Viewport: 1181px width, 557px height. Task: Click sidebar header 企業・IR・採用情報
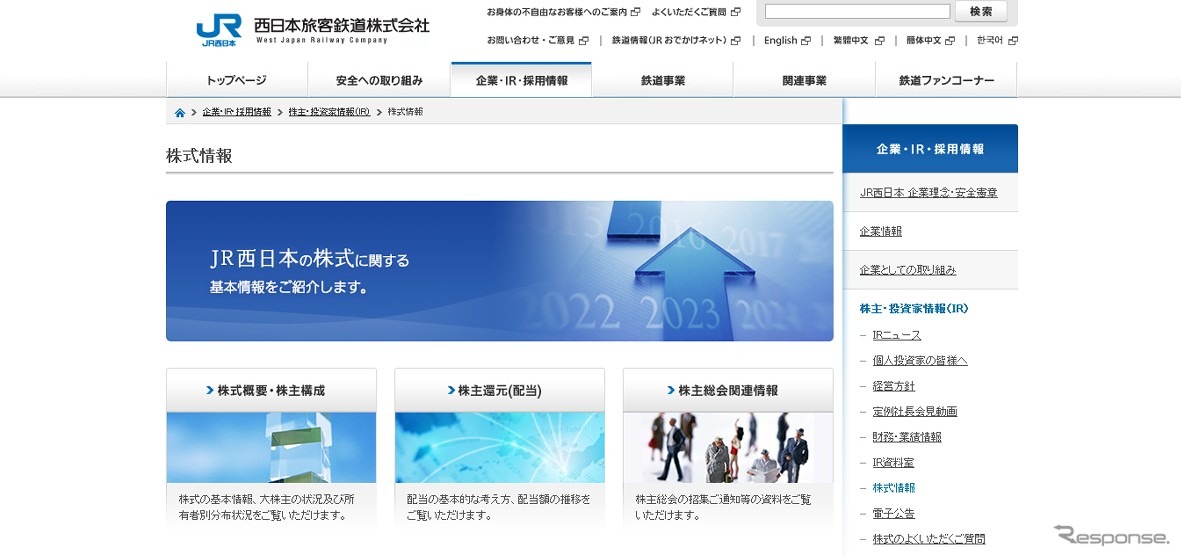(x=930, y=149)
